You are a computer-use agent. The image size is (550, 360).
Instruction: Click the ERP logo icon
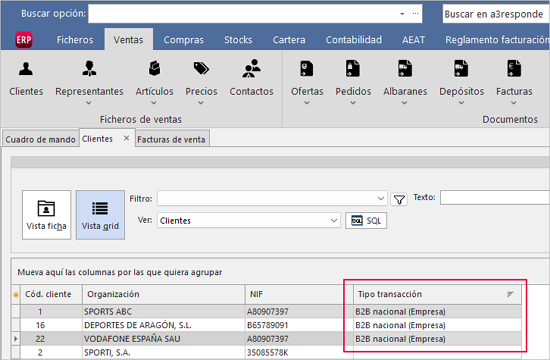24,40
